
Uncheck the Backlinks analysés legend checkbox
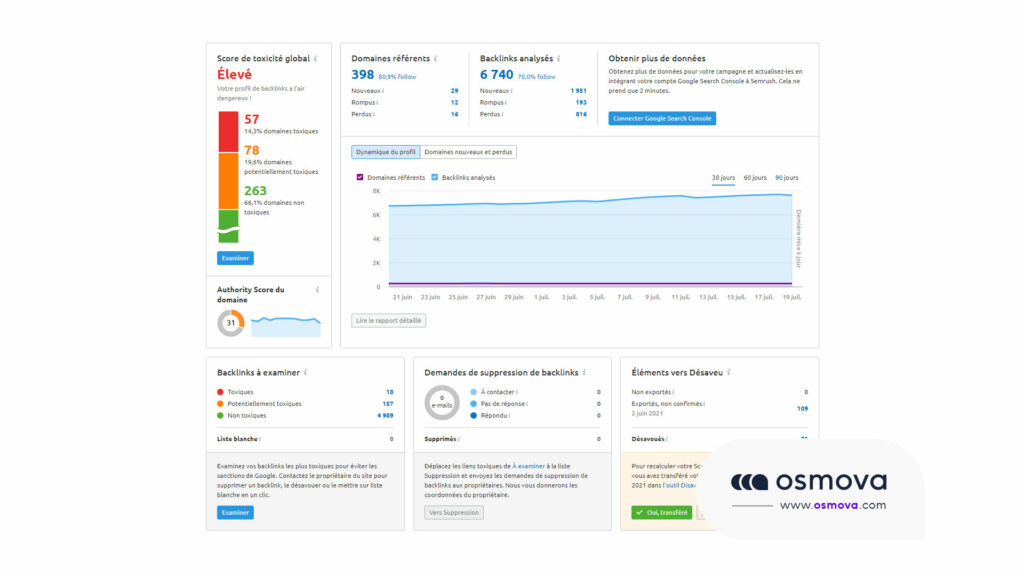(433, 177)
